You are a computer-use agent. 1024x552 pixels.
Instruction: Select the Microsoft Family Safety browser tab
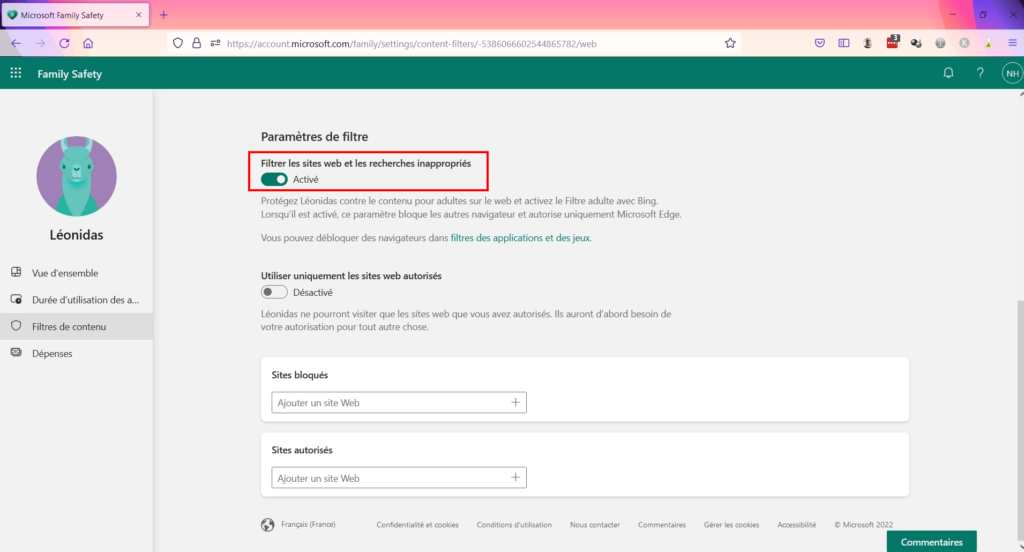(x=75, y=14)
